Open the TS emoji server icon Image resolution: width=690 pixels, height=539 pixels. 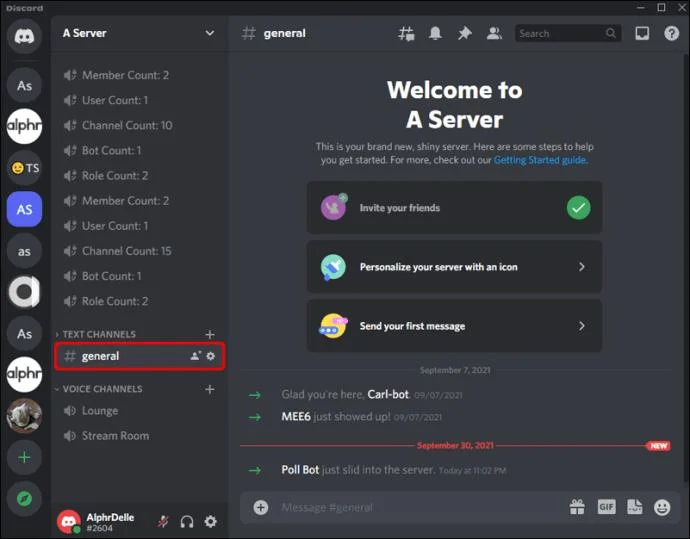[x=24, y=168]
